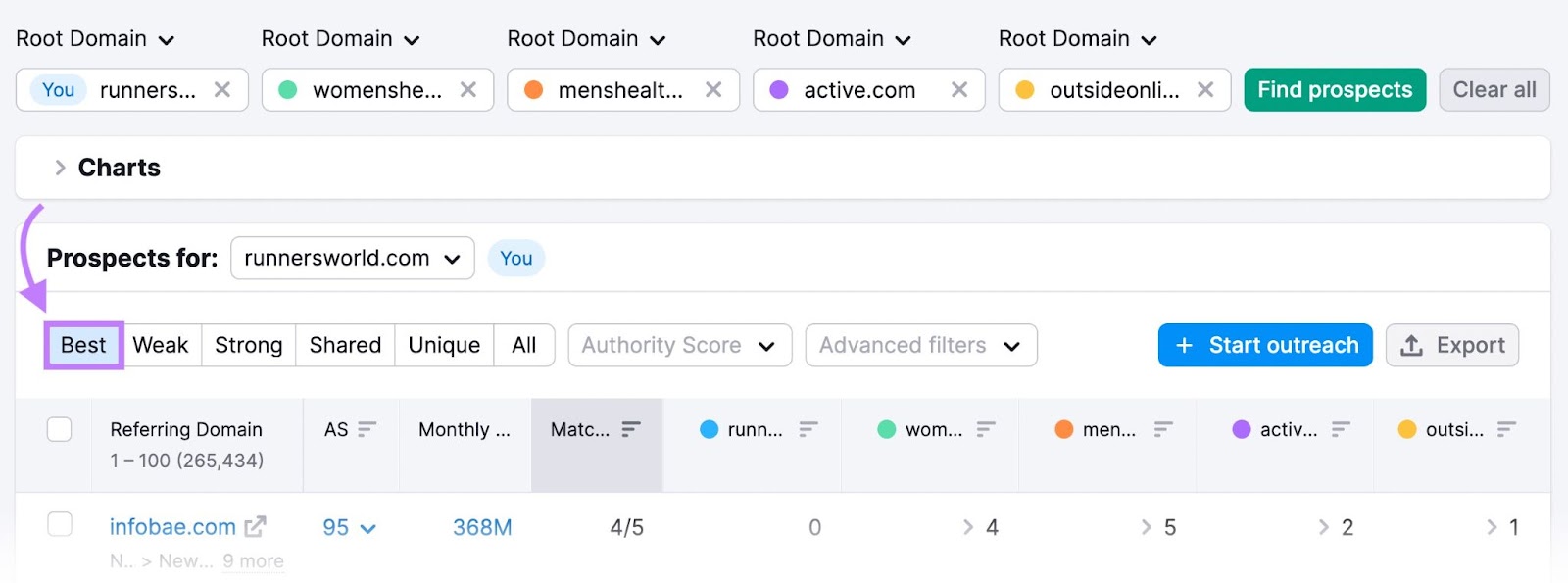Click the menshealth domain input field

620,90
